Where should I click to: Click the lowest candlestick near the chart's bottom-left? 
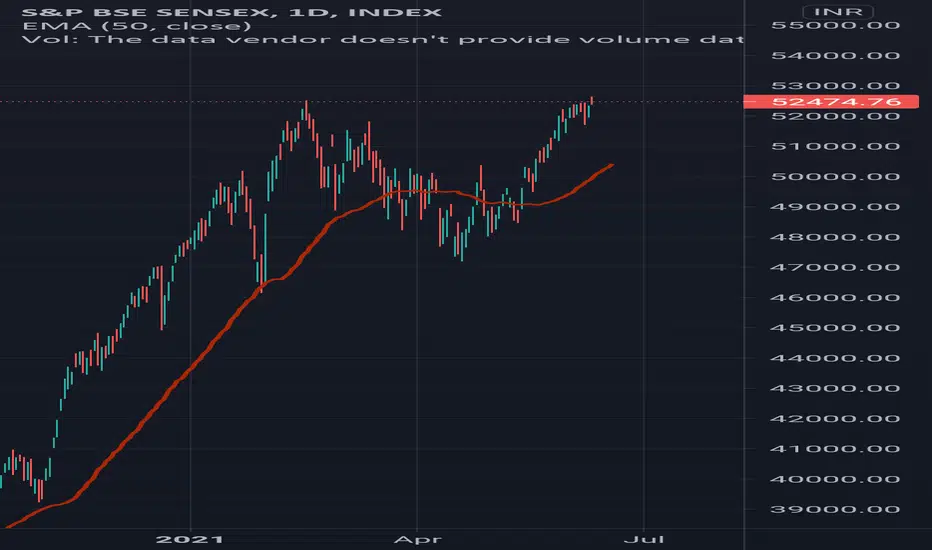(40, 491)
